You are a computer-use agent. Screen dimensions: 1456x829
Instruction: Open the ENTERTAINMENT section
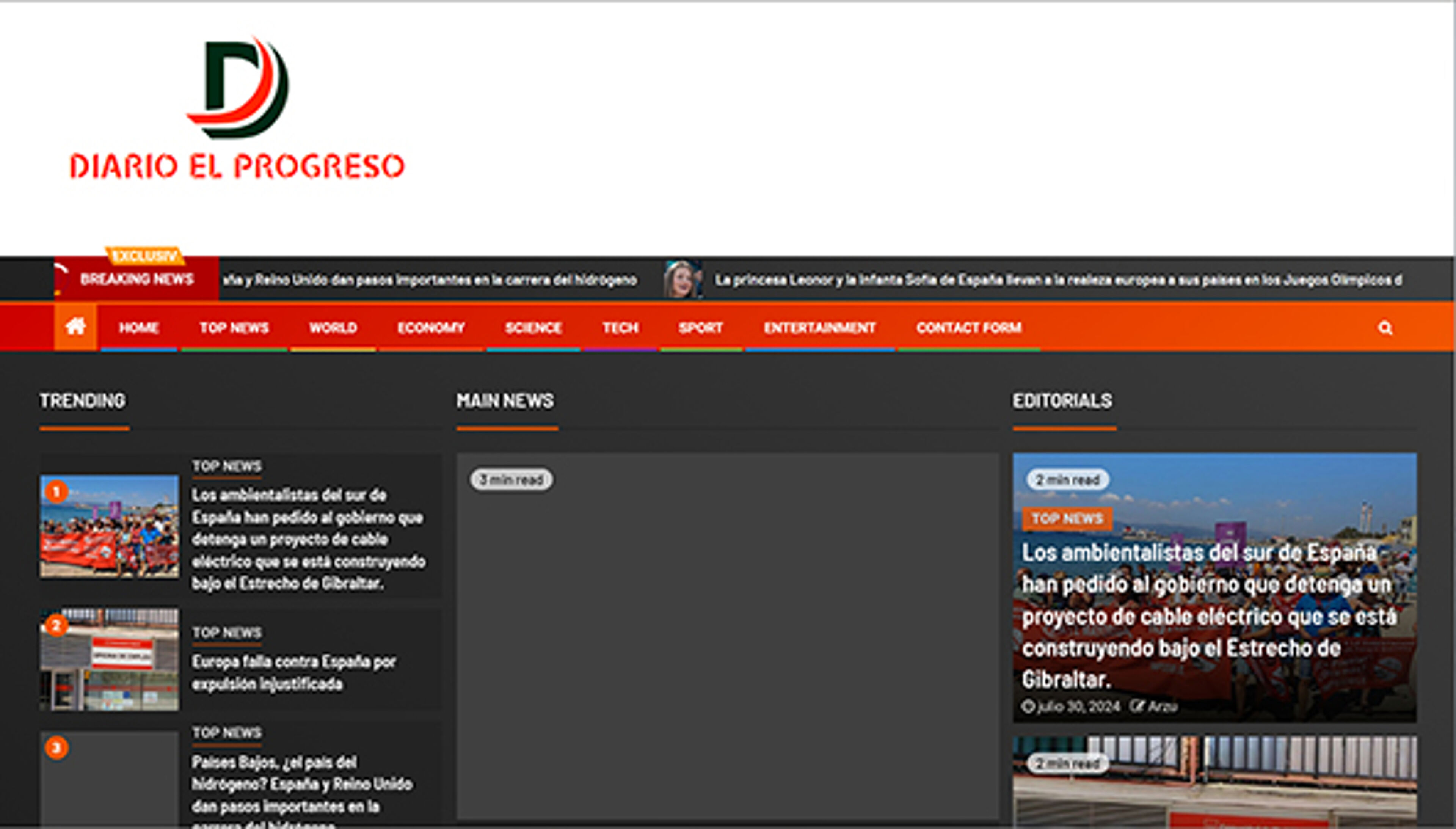pyautogui.click(x=820, y=328)
